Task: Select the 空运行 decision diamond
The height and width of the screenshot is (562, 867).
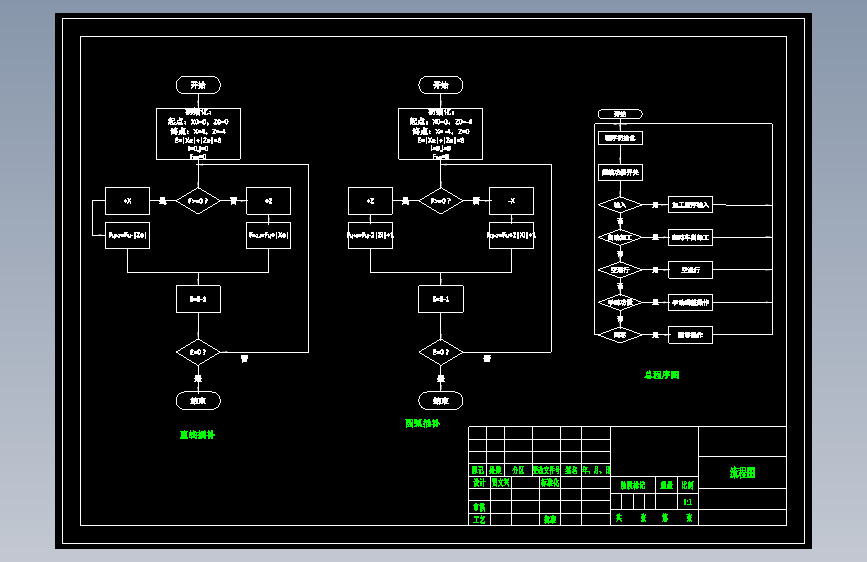Action: click(620, 270)
